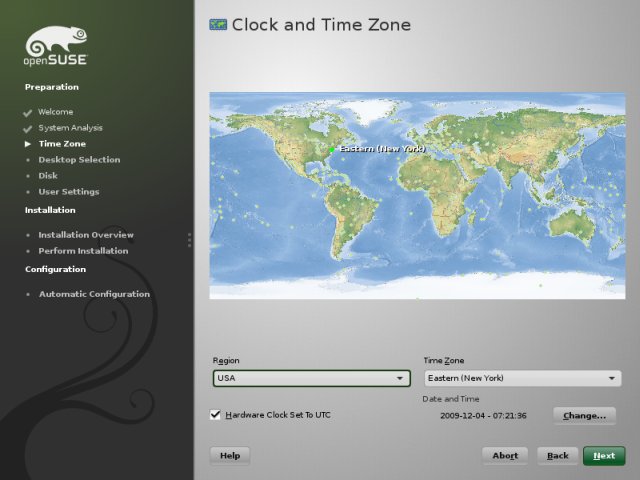Click the green New York marker on map
640x480 pixels.
[x=332, y=150]
